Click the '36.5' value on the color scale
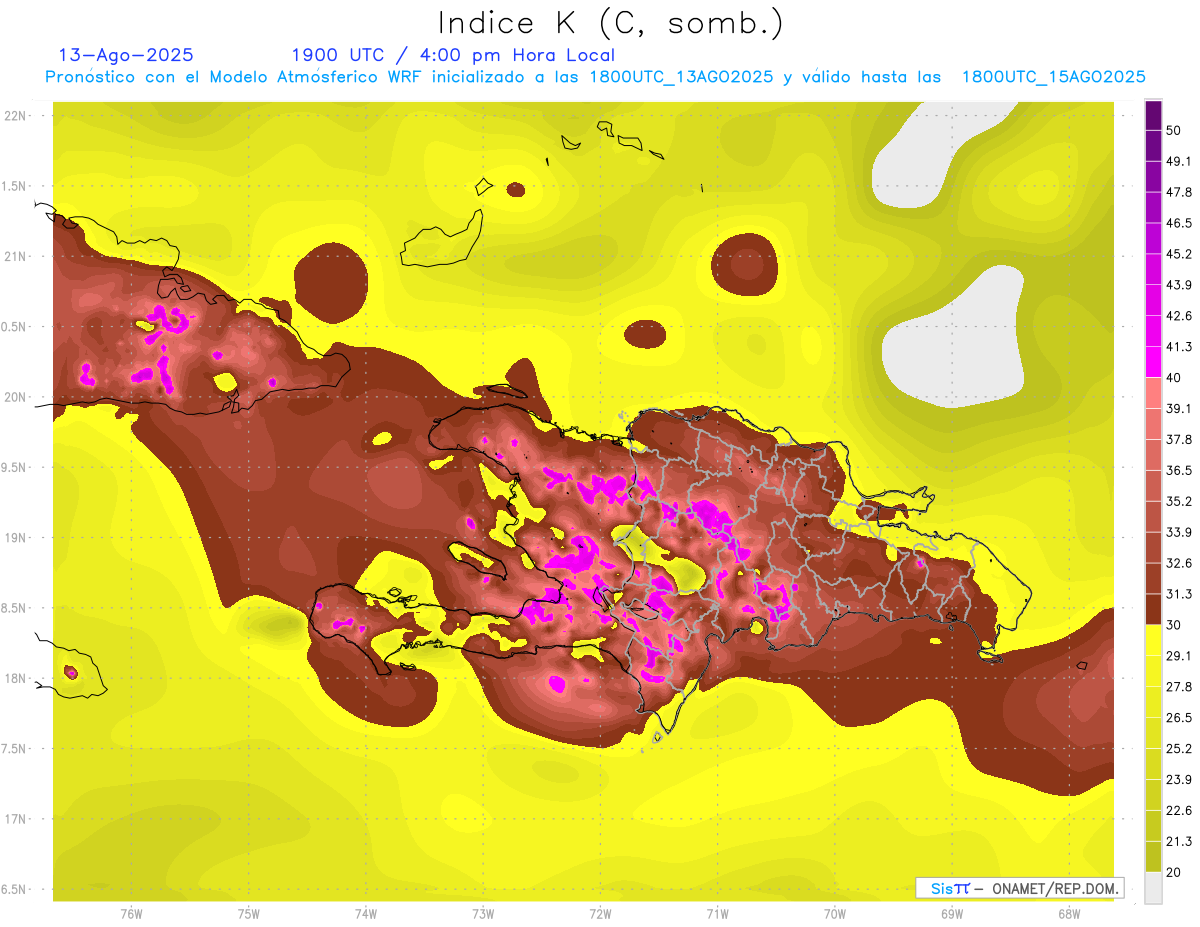Image resolution: width=1200 pixels, height=927 pixels. click(1179, 470)
